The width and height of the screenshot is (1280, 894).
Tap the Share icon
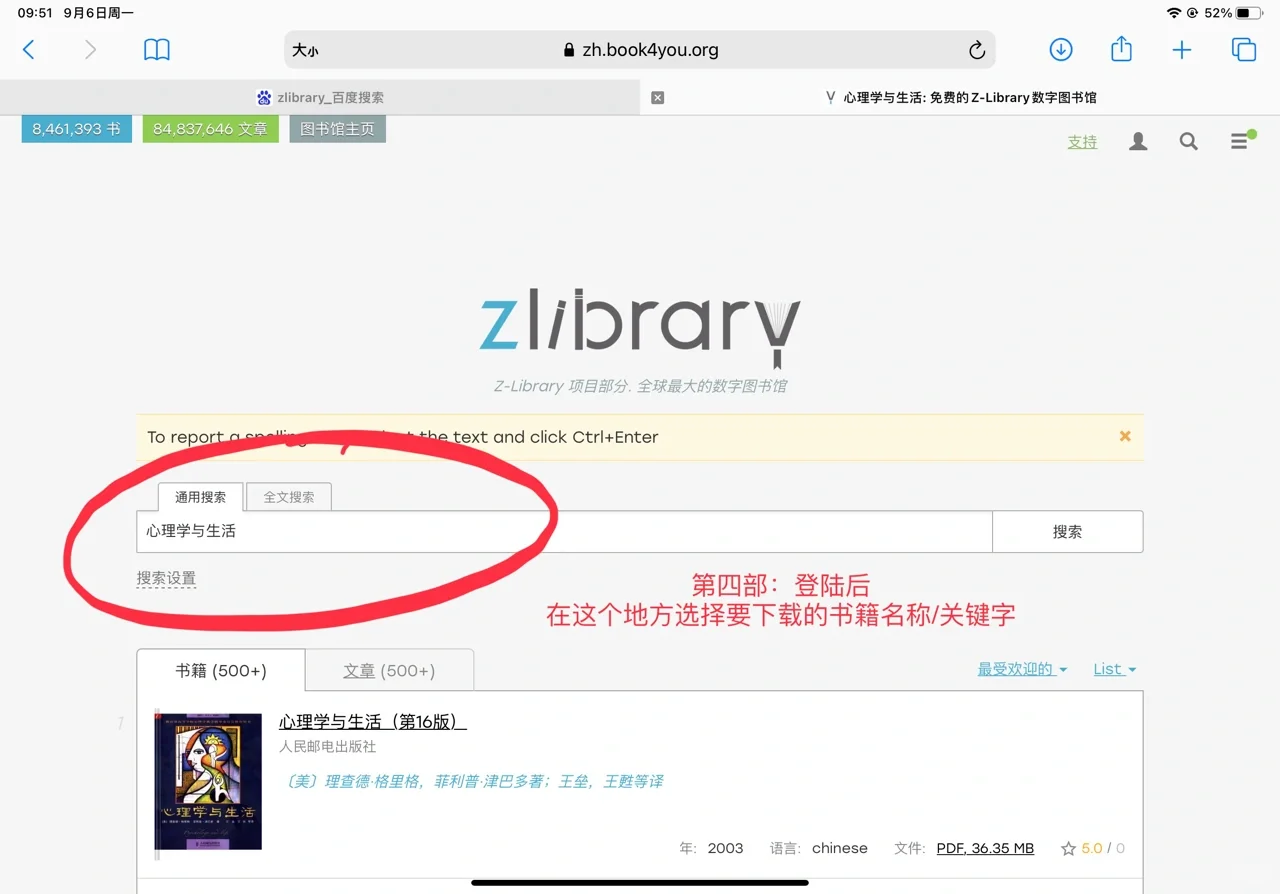1122,49
